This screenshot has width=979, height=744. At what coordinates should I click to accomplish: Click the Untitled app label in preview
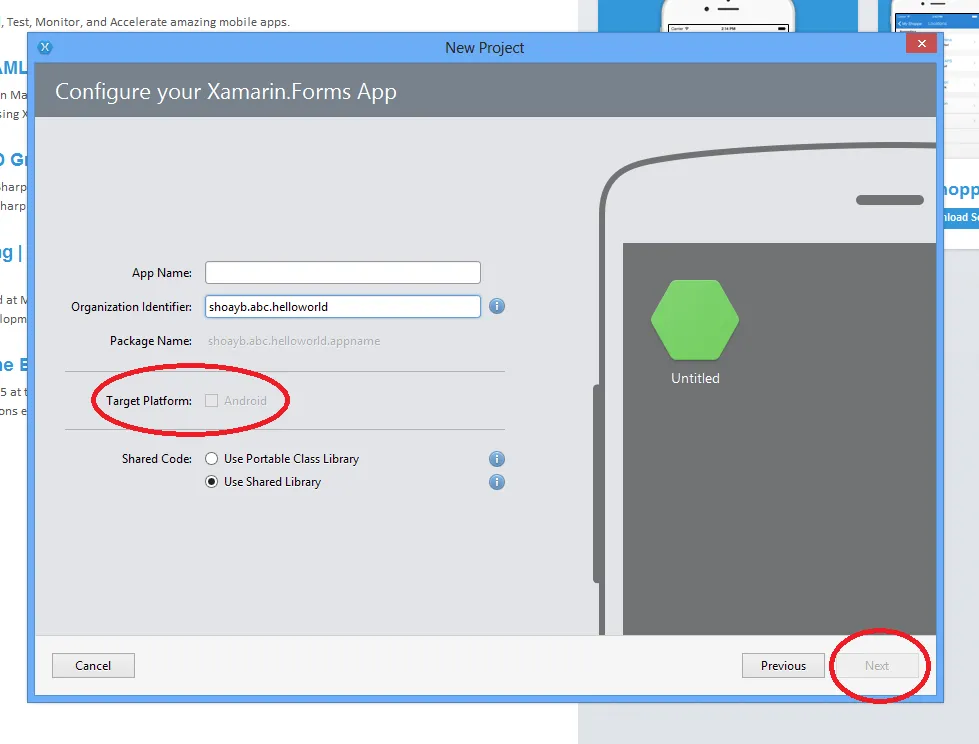click(695, 378)
